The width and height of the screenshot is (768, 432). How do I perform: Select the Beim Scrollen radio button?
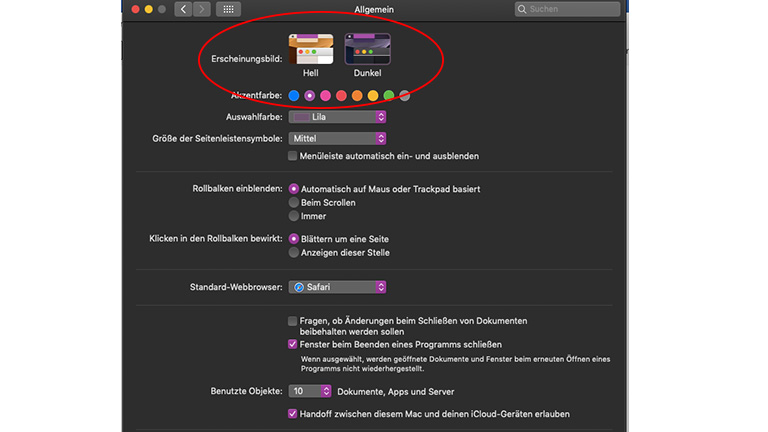293,202
